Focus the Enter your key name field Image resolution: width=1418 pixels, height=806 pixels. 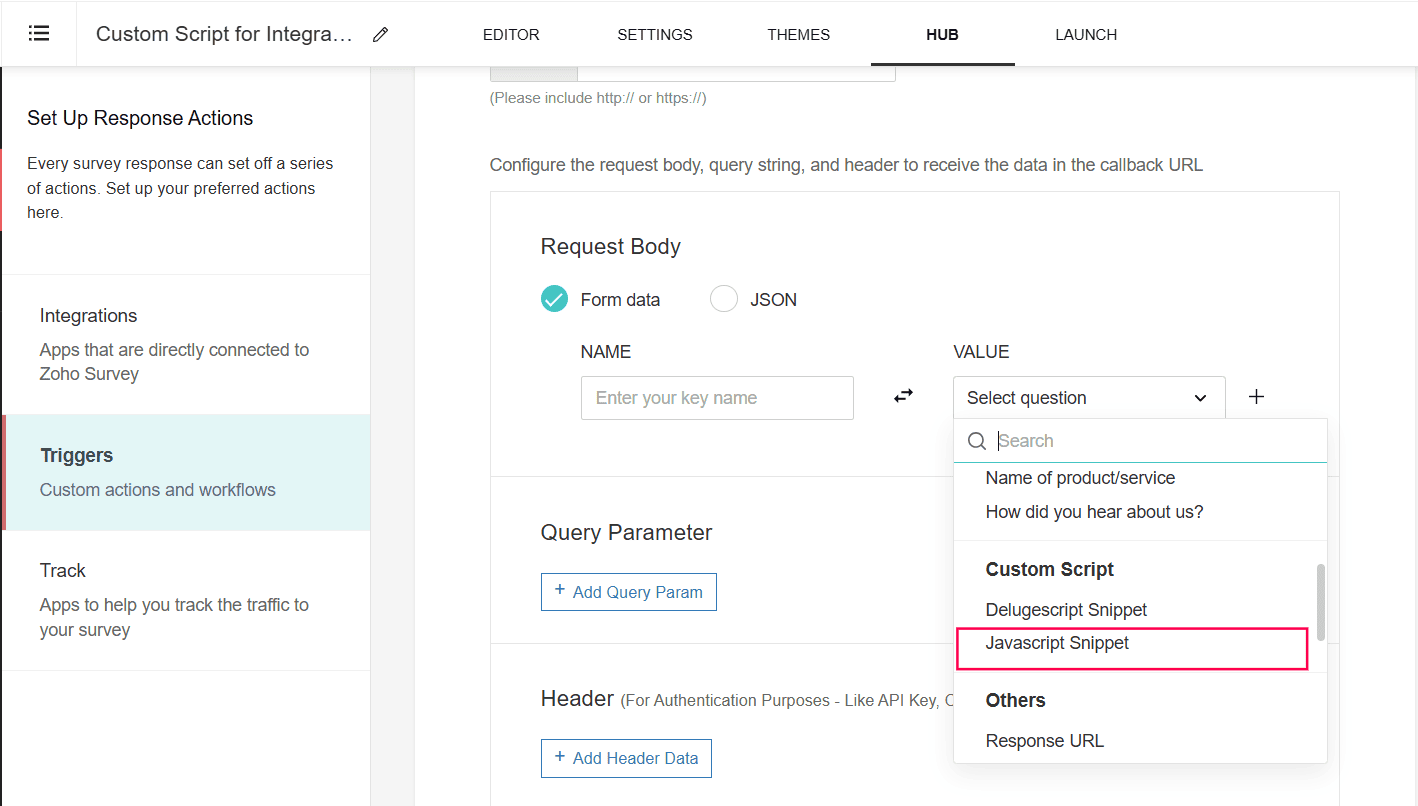[717, 398]
